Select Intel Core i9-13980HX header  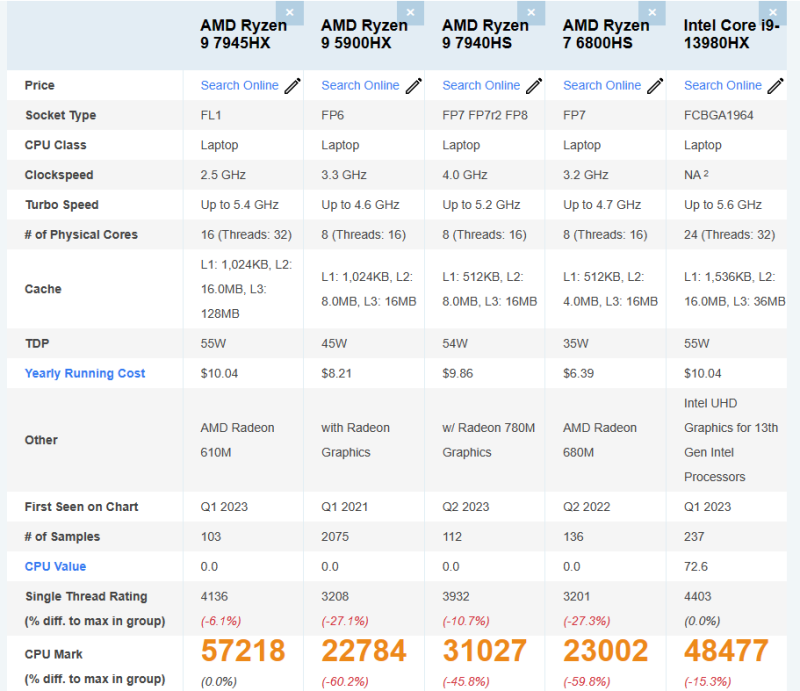point(732,34)
